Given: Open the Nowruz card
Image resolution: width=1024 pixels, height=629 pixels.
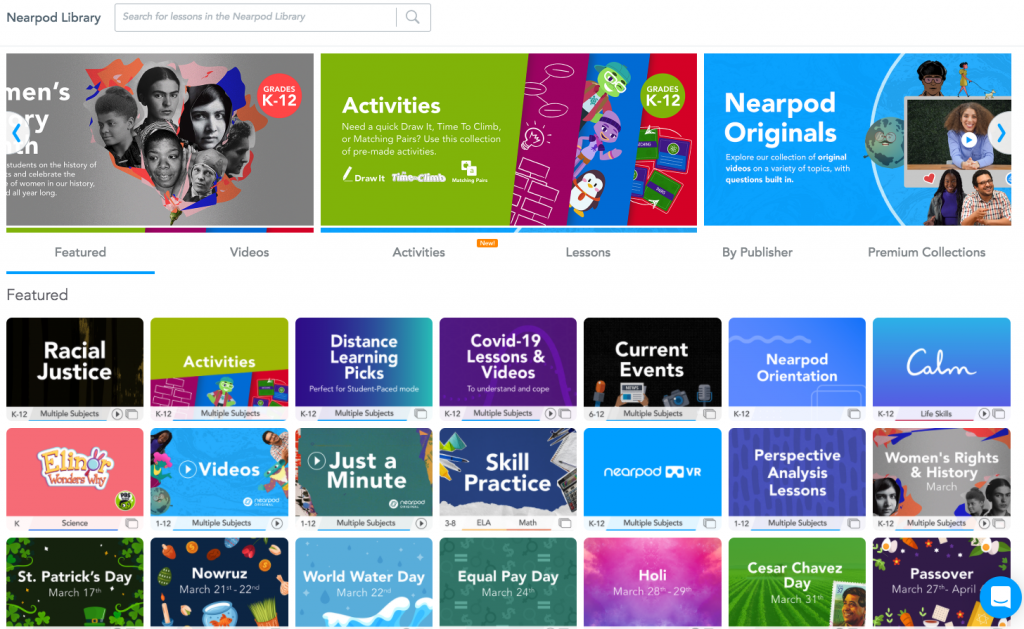Looking at the screenshot, I should (219, 583).
